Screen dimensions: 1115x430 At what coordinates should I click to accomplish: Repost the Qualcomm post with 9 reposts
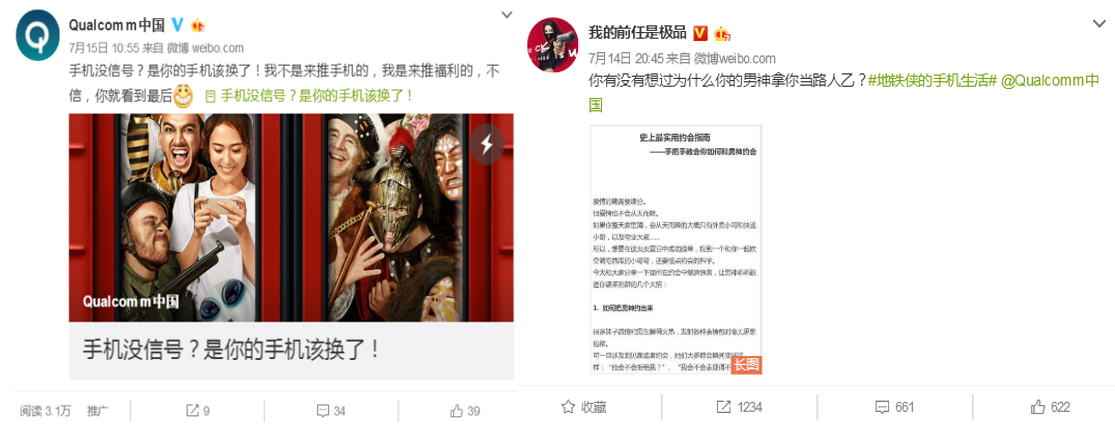click(198, 411)
